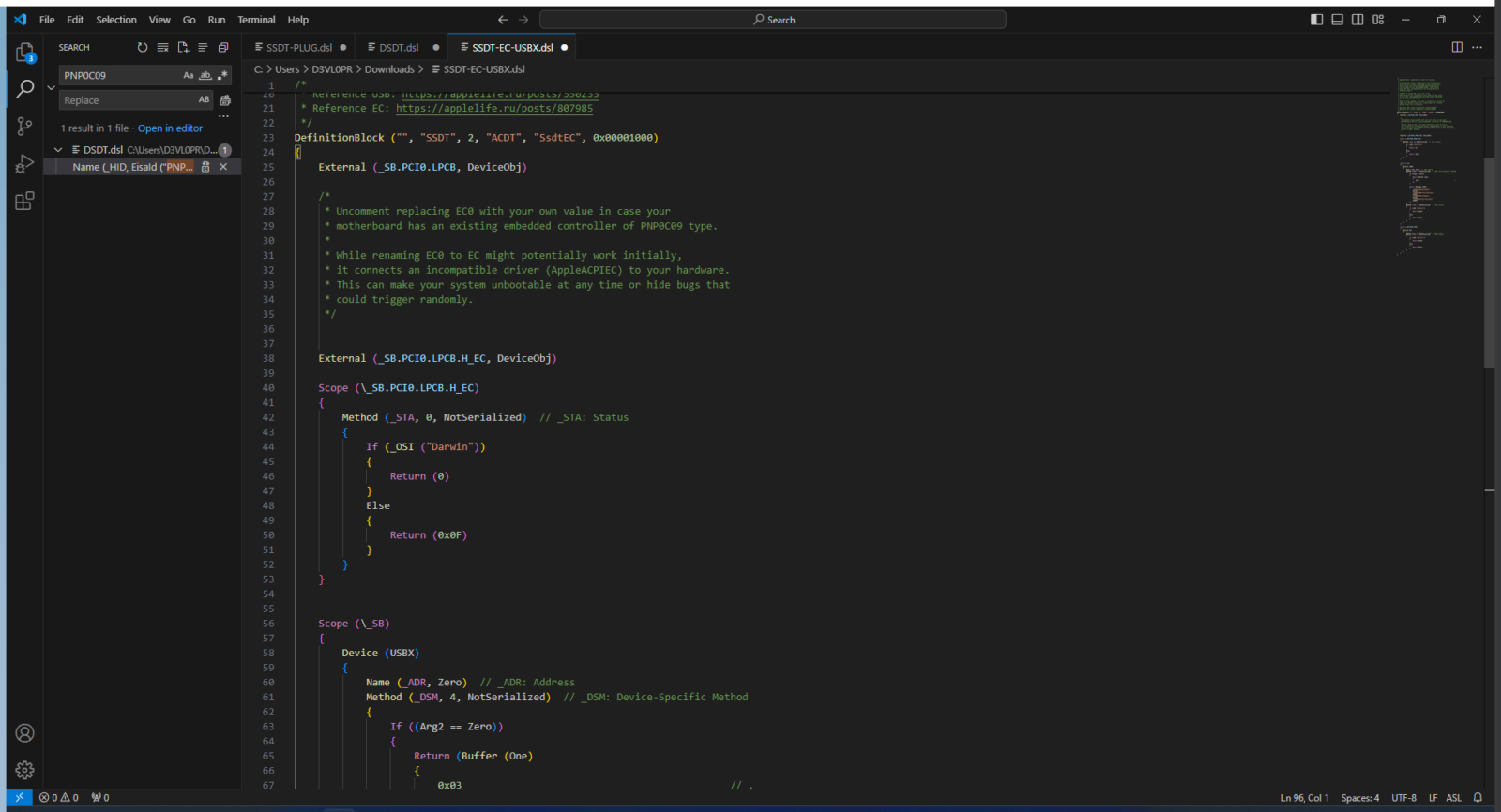The width and height of the screenshot is (1501, 812).
Task: Refresh the search results
Action: click(x=143, y=47)
